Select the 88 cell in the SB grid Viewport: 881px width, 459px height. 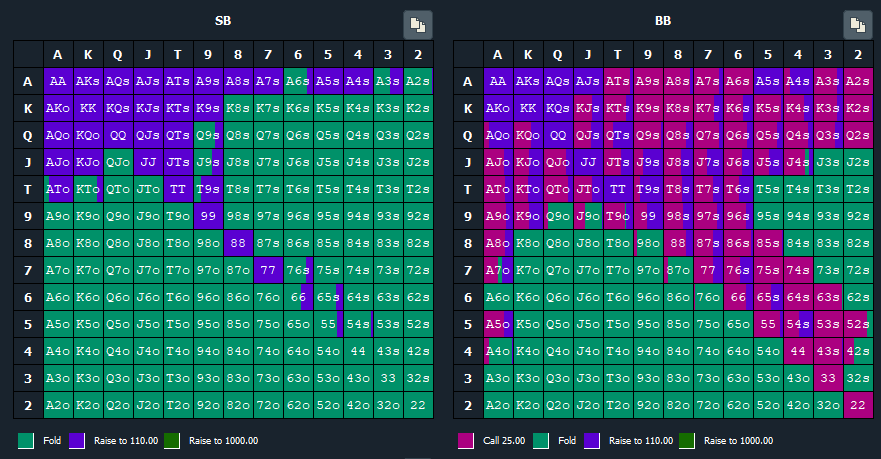[x=238, y=243]
